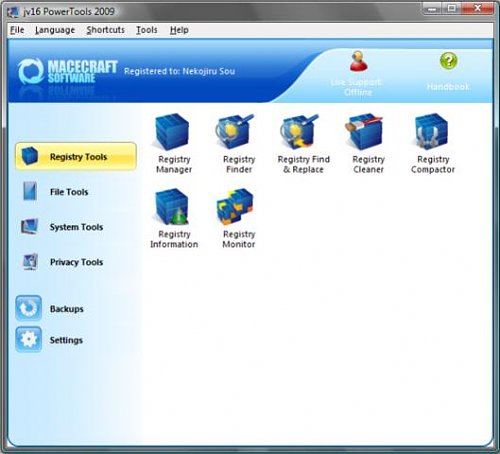Image resolution: width=500 pixels, height=454 pixels.
Task: Select the Registry Tools category label
Action: [x=78, y=157]
